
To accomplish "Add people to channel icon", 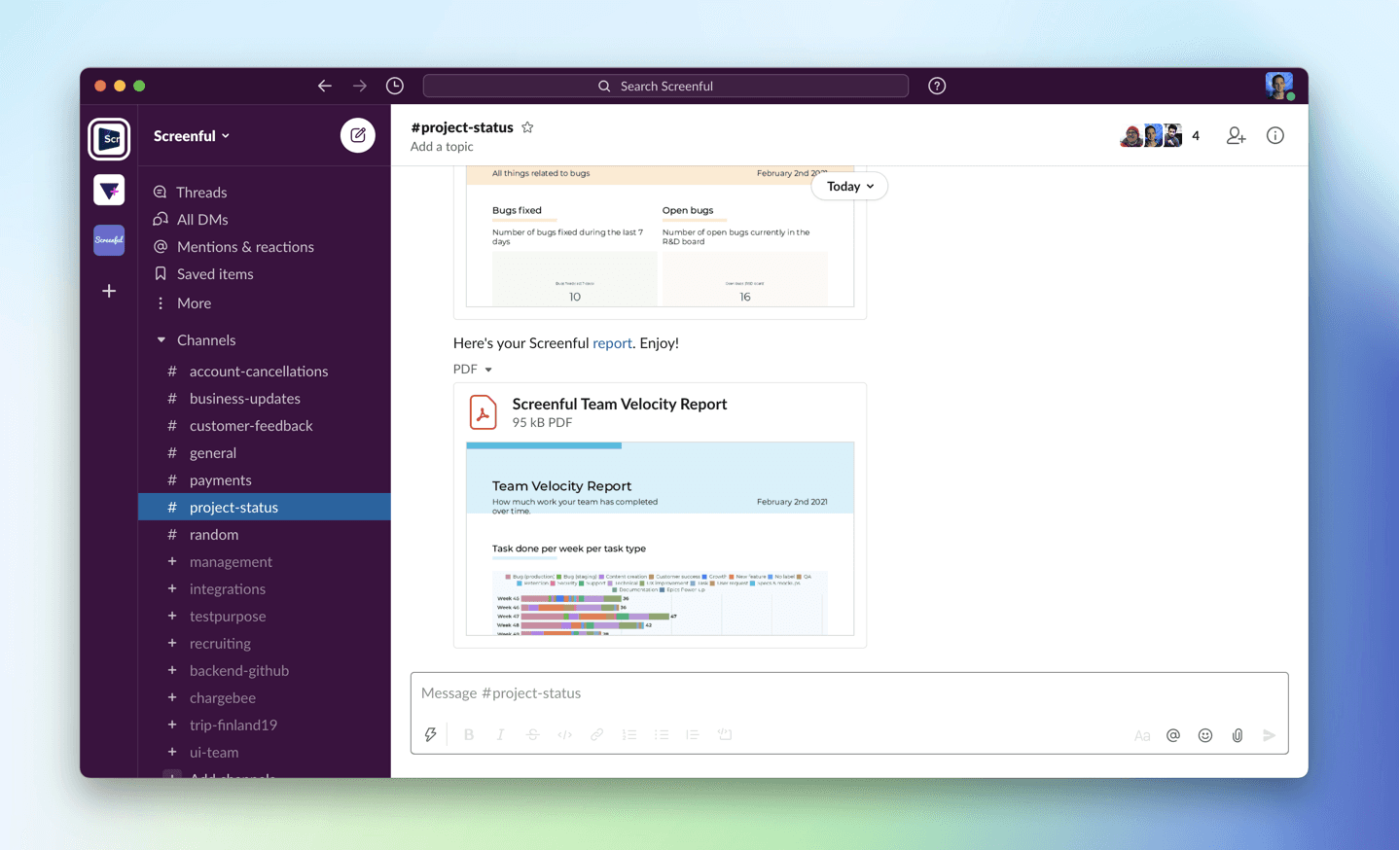I will (x=1236, y=136).
